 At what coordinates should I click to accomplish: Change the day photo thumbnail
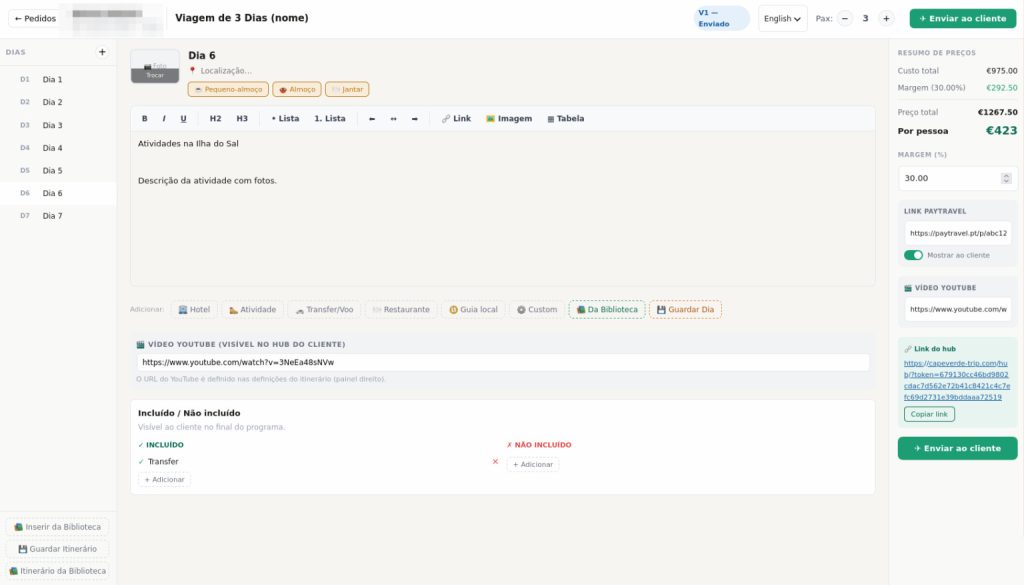point(155,67)
